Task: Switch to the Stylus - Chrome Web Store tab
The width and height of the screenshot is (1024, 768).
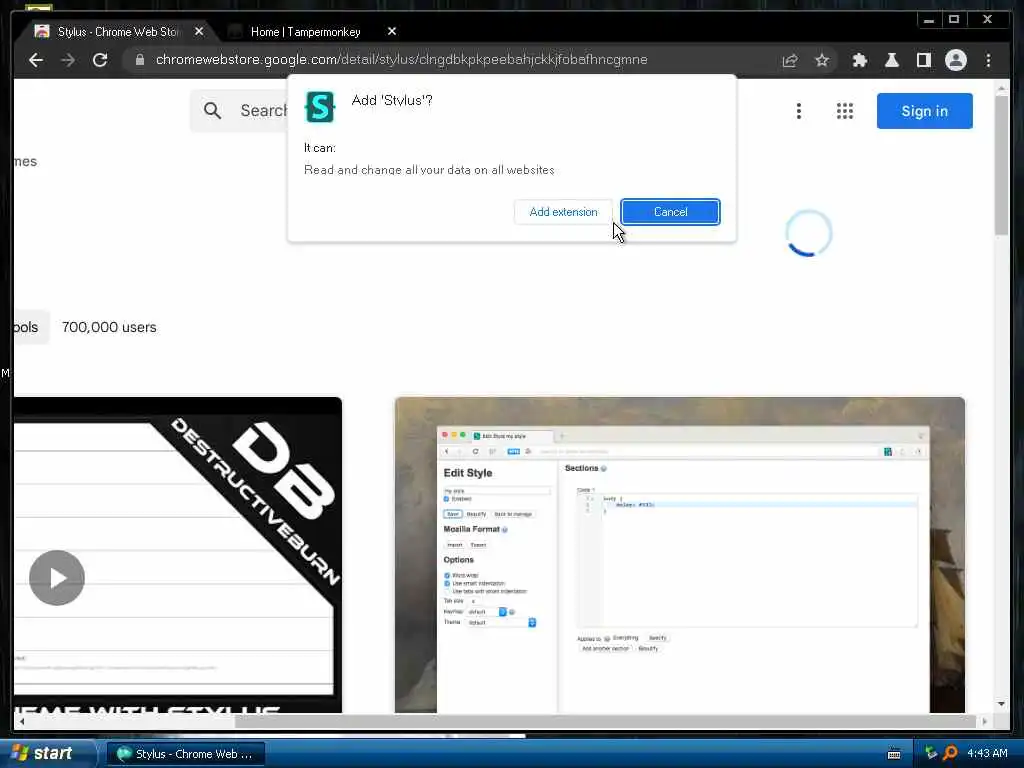Action: coord(118,31)
